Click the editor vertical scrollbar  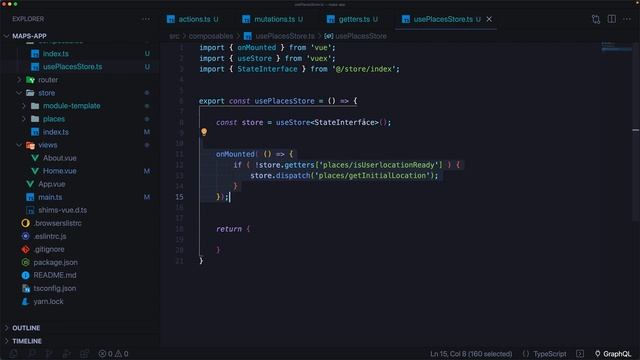(x=636, y=131)
